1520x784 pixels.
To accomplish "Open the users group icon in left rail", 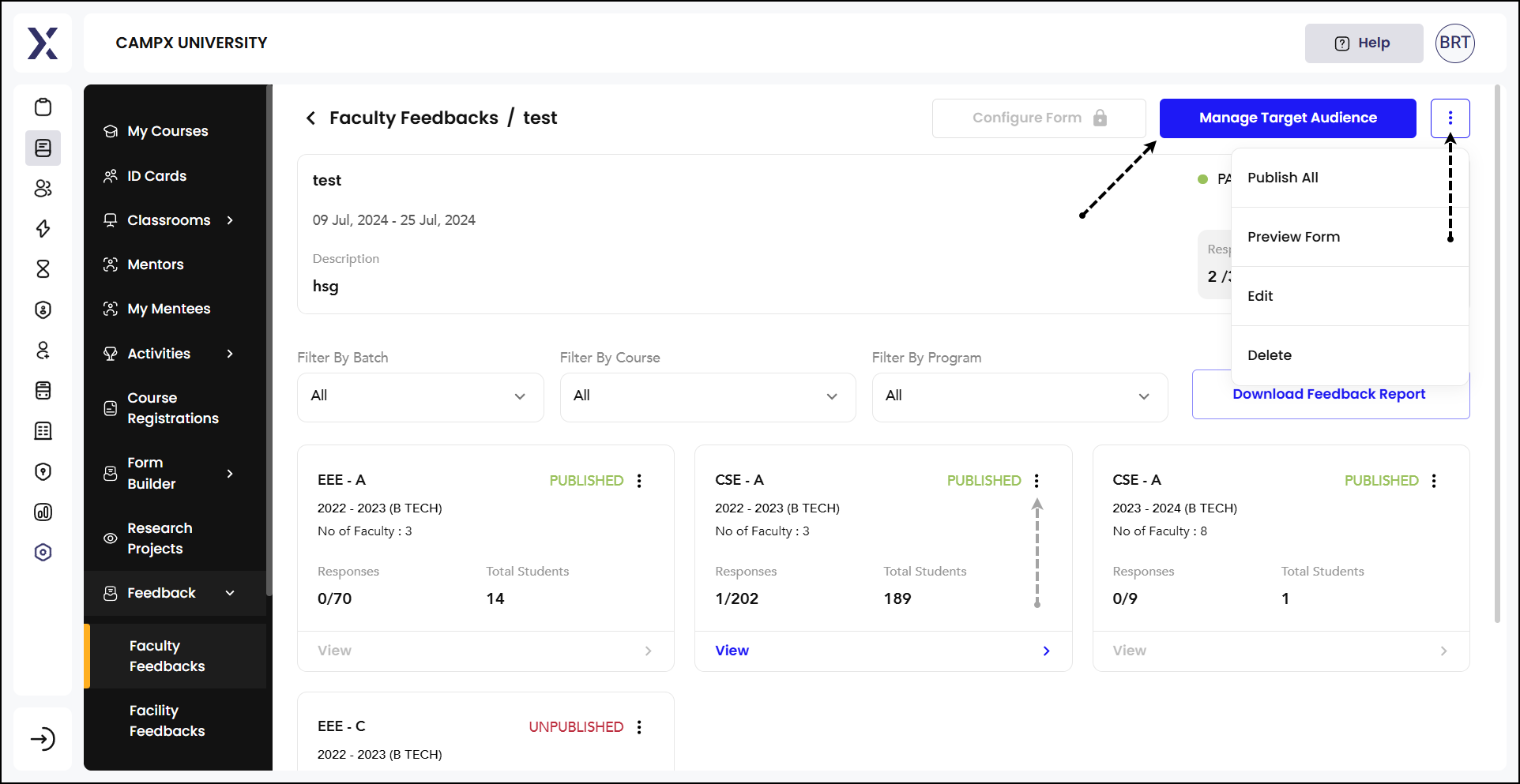I will pos(43,188).
